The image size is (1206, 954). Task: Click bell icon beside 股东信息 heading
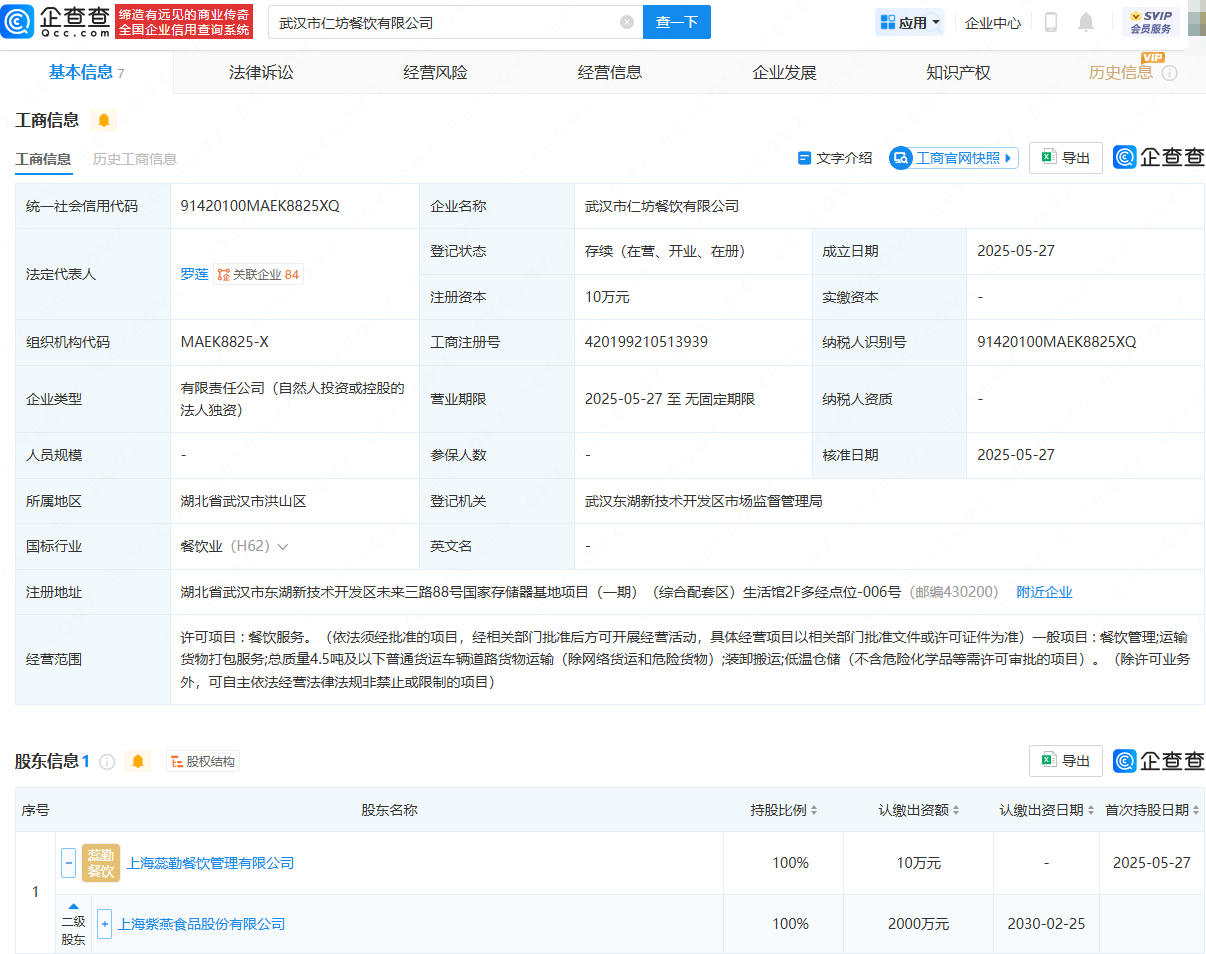(x=138, y=762)
